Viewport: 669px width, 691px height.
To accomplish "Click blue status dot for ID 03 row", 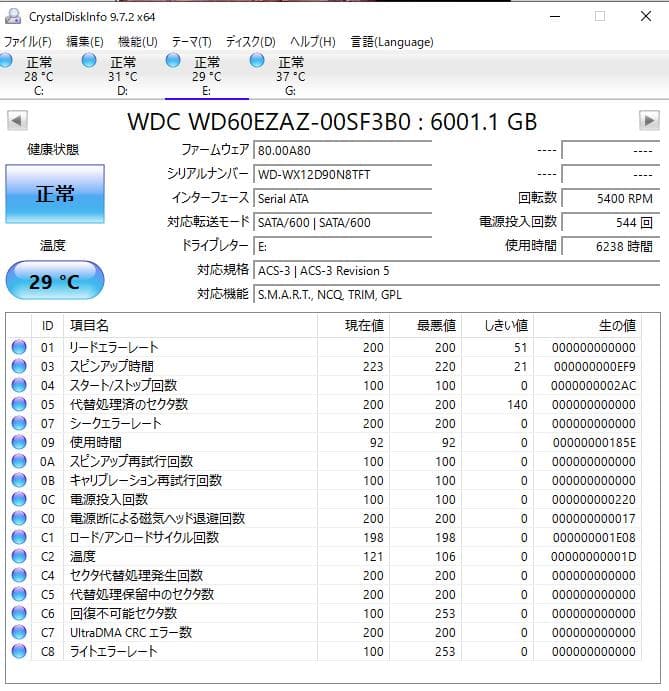I will pos(19,366).
